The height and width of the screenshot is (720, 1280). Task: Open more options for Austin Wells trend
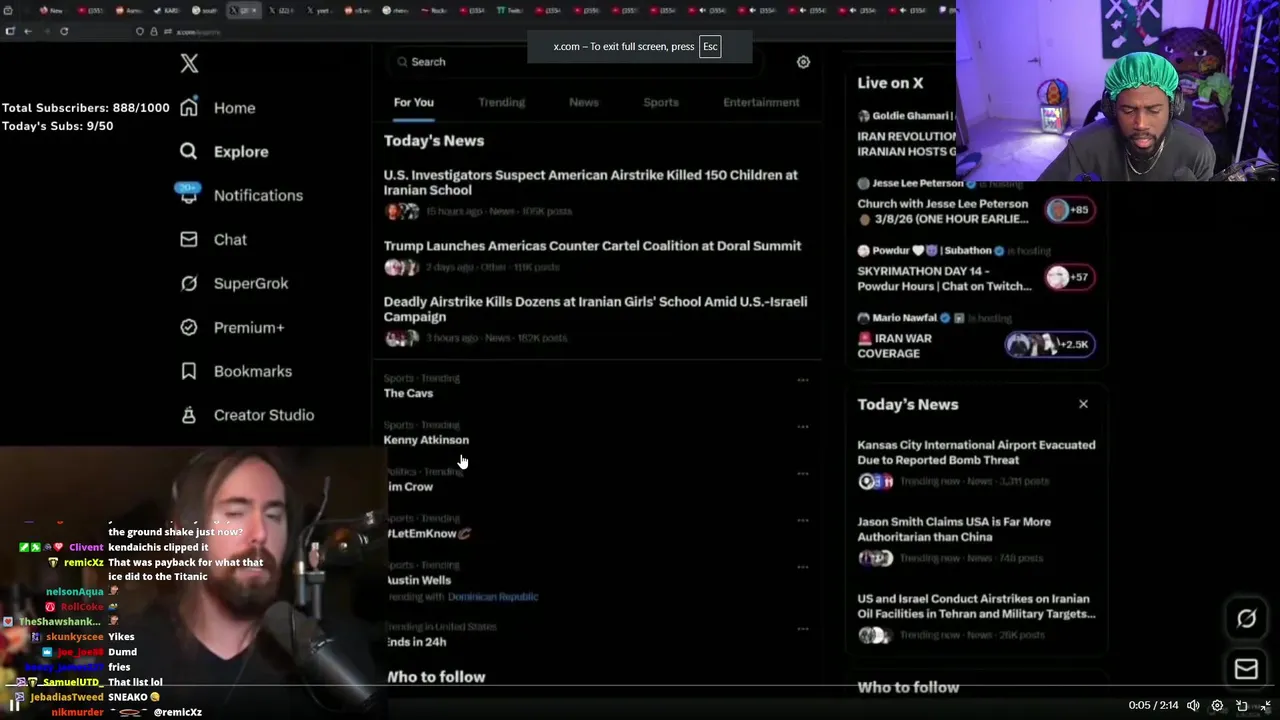click(802, 567)
